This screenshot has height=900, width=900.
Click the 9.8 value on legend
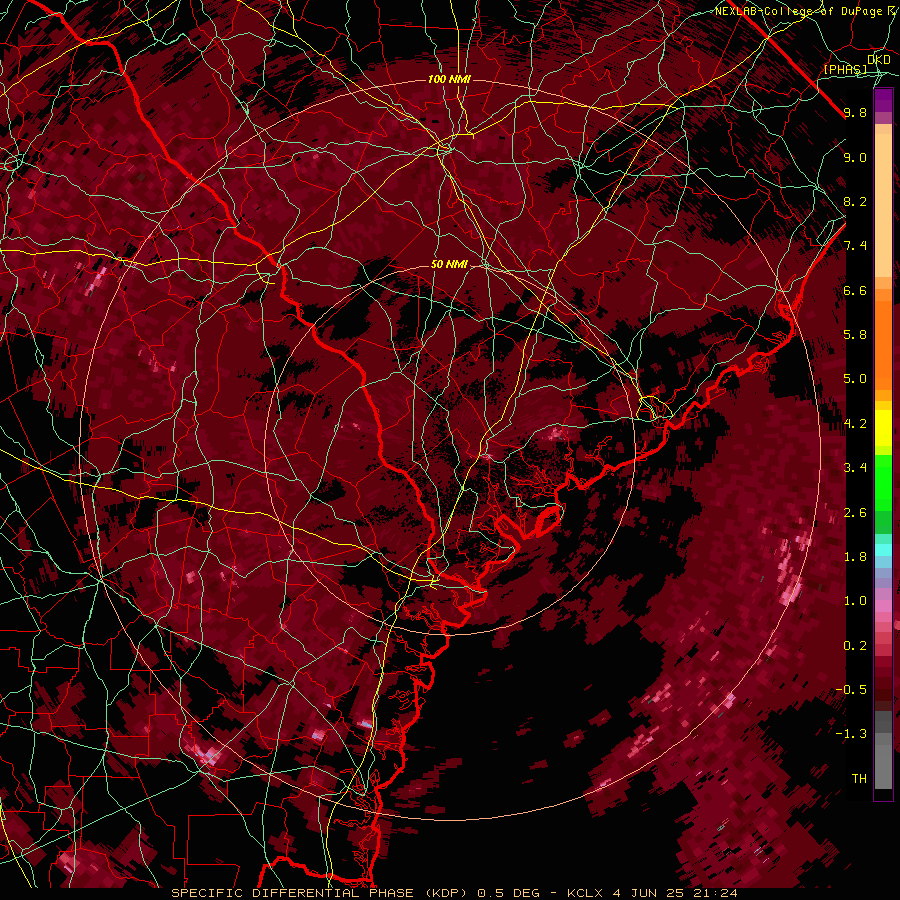pyautogui.click(x=855, y=113)
